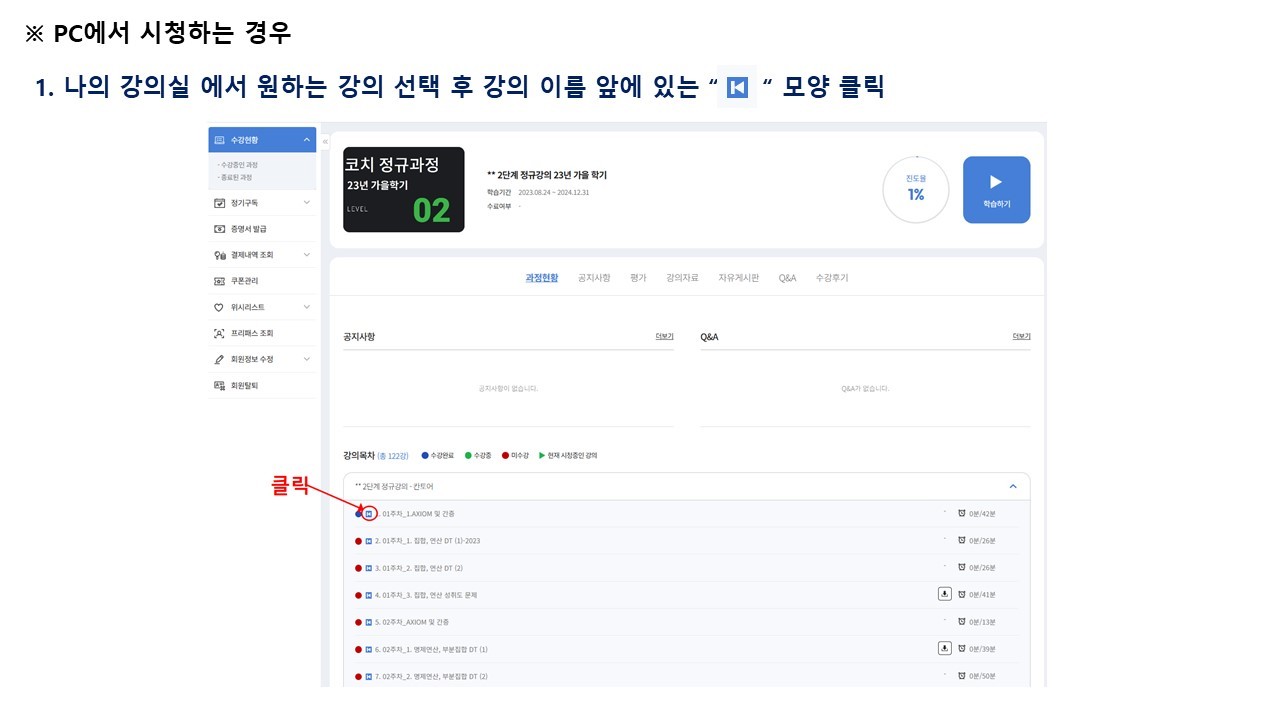The image size is (1280, 720).
Task: Expand the 위시리스트 submenu chevron
Action: pyautogui.click(x=306, y=307)
